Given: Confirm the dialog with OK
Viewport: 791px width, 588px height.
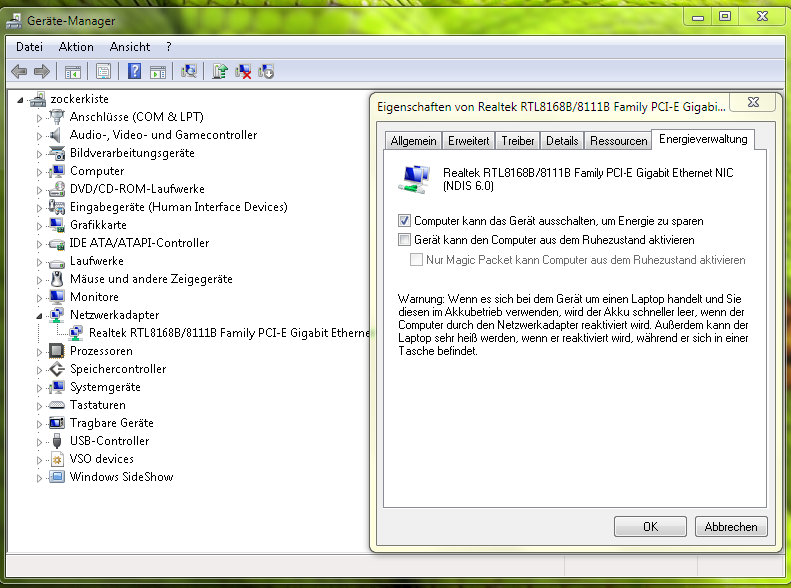Looking at the screenshot, I should (650, 526).
